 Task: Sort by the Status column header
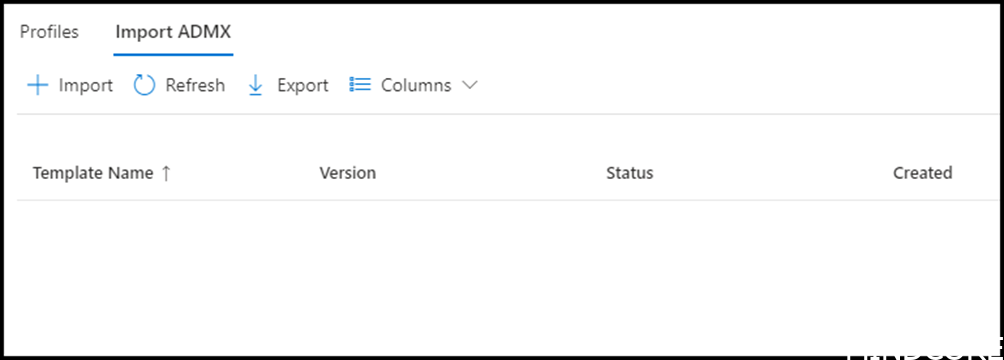tap(629, 173)
